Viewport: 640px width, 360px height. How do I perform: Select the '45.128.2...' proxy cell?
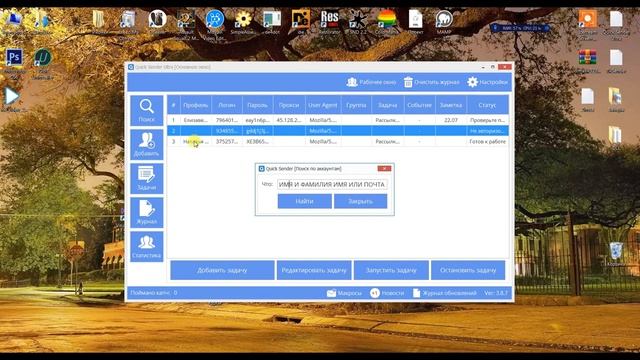tap(289, 120)
